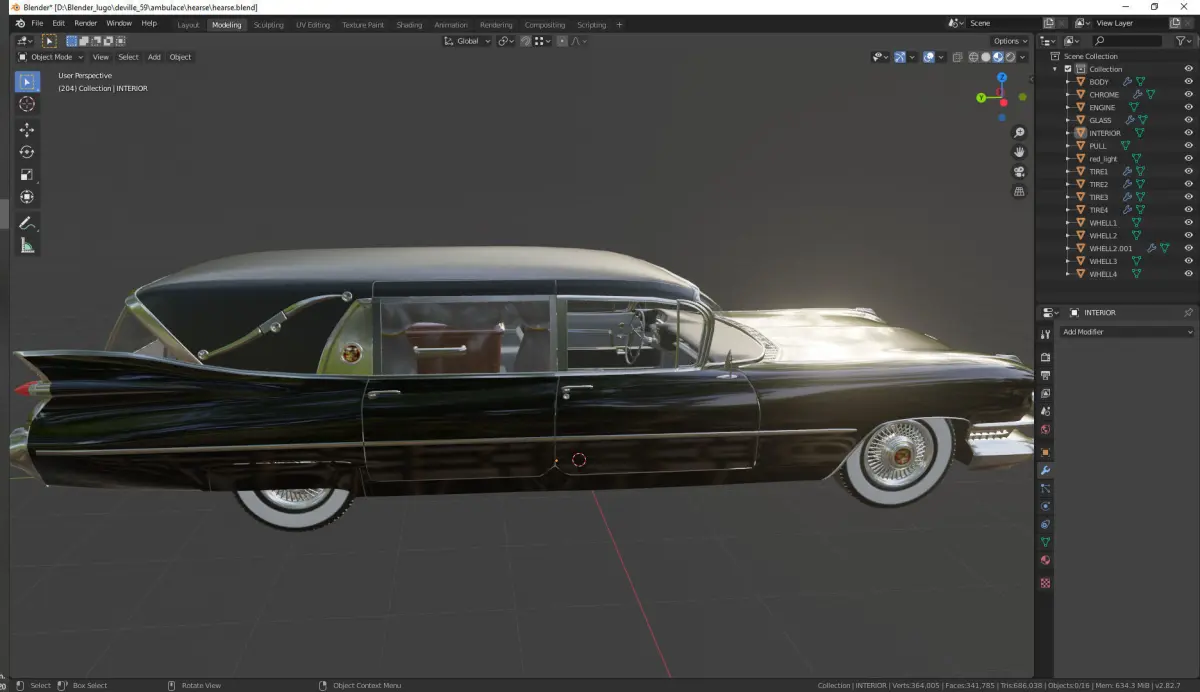Choose the Rotate tool

pos(27,152)
